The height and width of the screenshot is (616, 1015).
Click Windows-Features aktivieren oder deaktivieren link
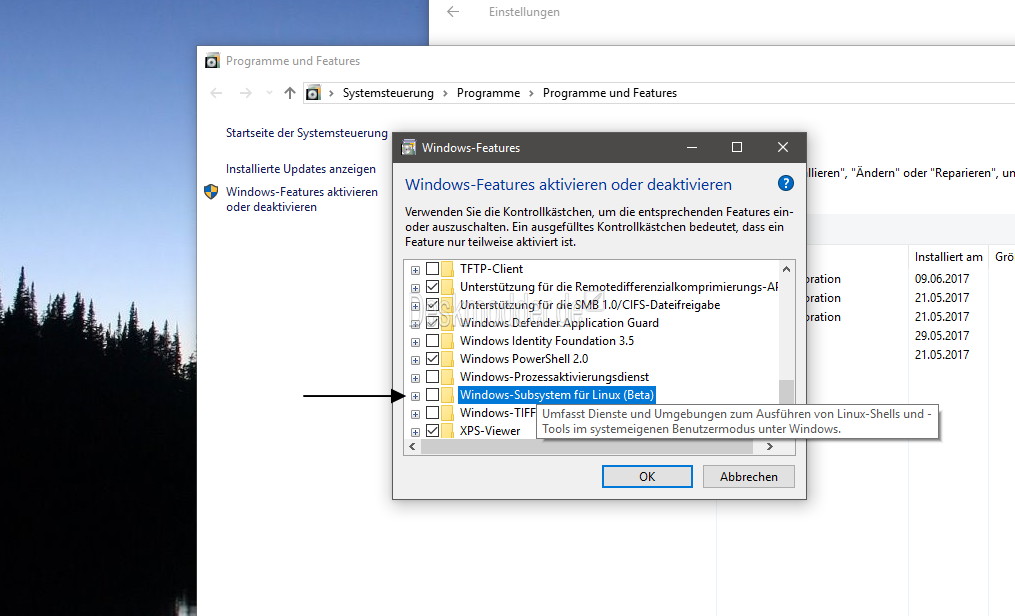point(302,199)
